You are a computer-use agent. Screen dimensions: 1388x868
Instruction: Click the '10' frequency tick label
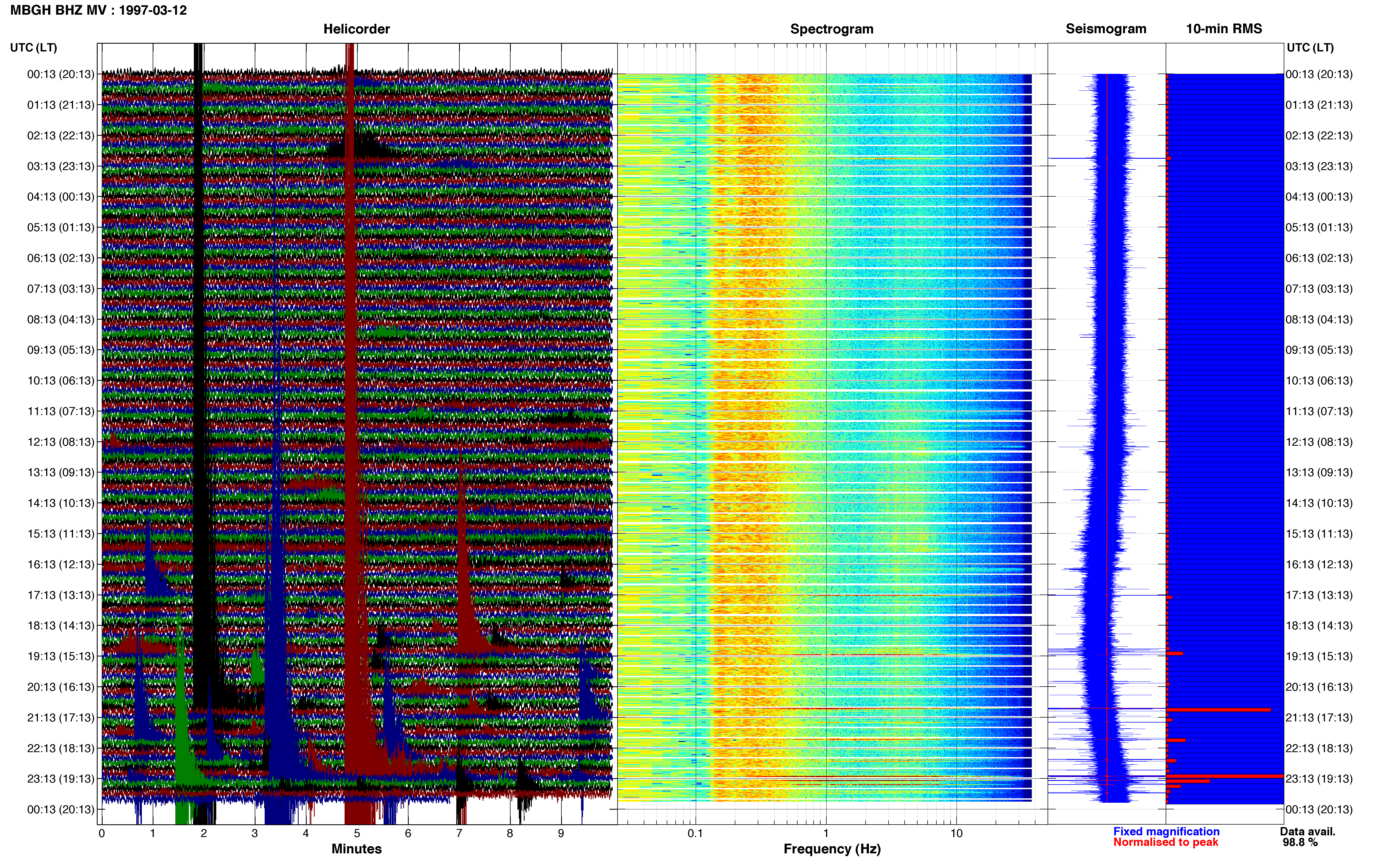(956, 833)
